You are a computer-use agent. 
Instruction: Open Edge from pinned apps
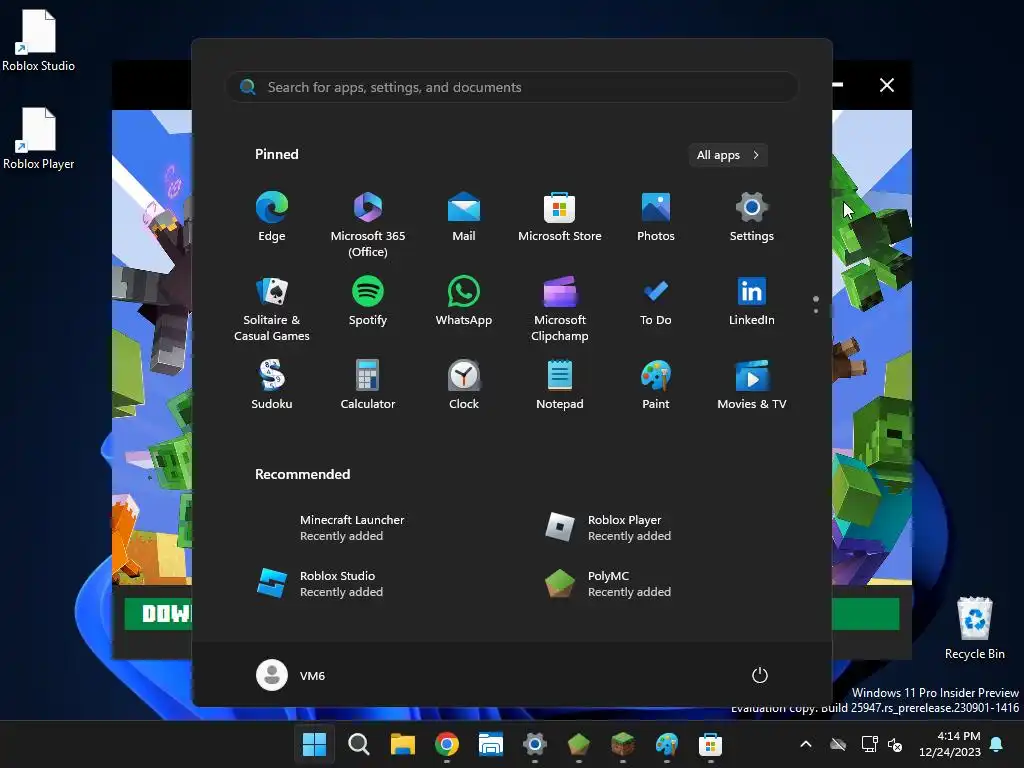272,217
